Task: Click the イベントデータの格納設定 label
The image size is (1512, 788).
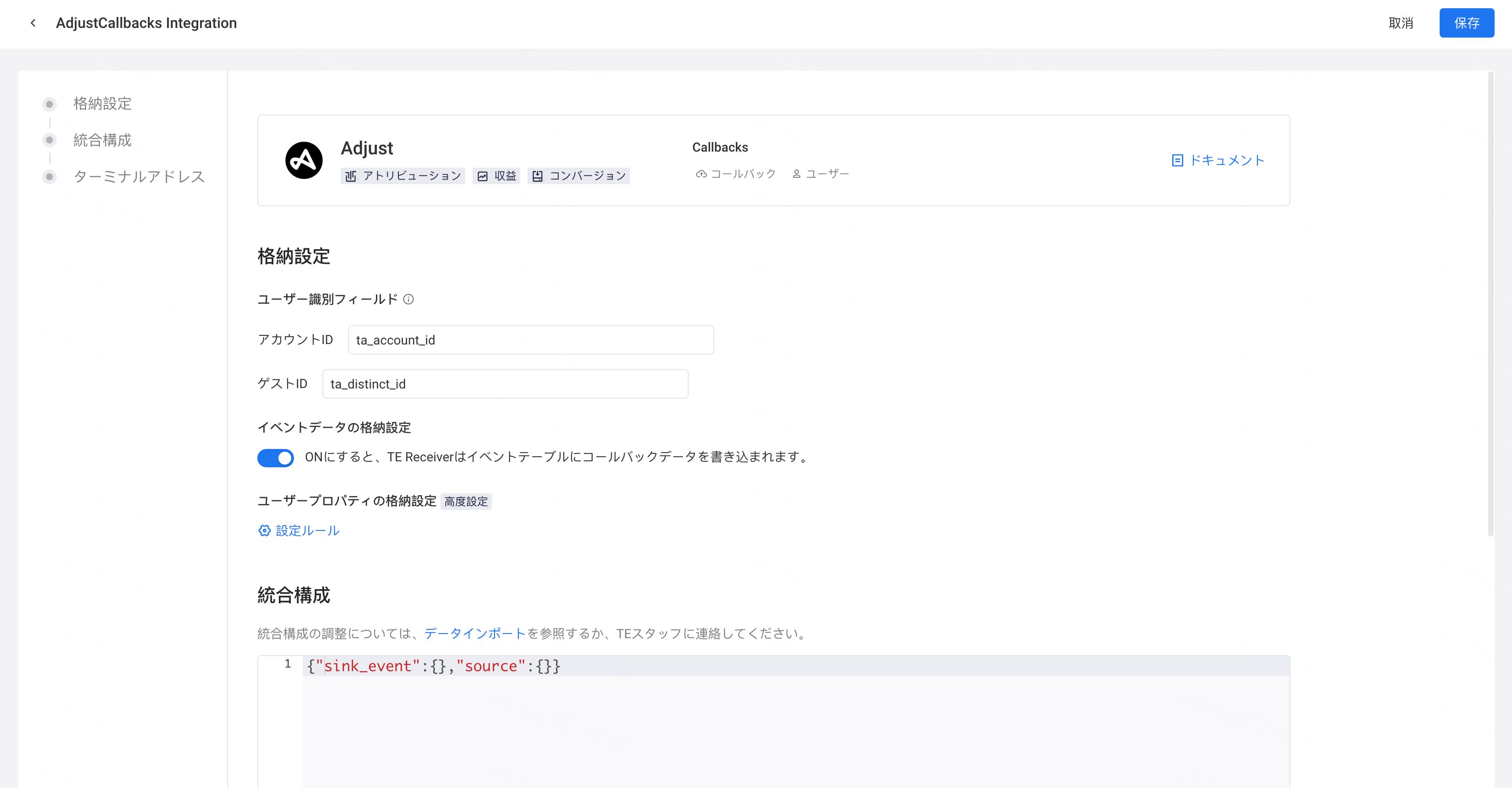Action: click(x=334, y=427)
